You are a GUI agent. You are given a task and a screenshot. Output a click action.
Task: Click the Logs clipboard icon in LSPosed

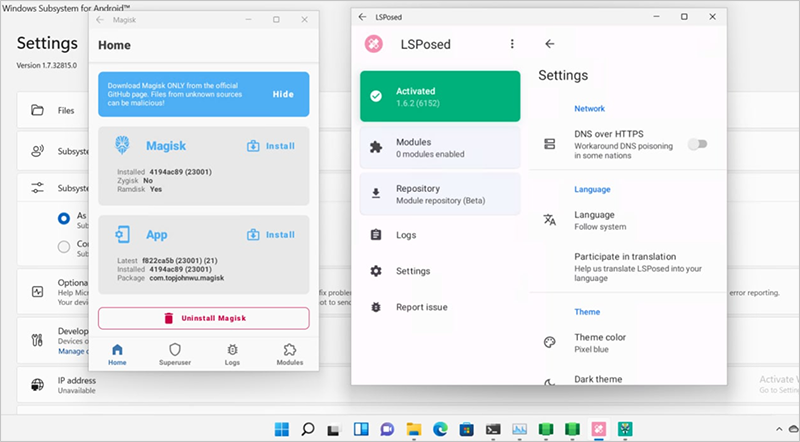click(376, 235)
